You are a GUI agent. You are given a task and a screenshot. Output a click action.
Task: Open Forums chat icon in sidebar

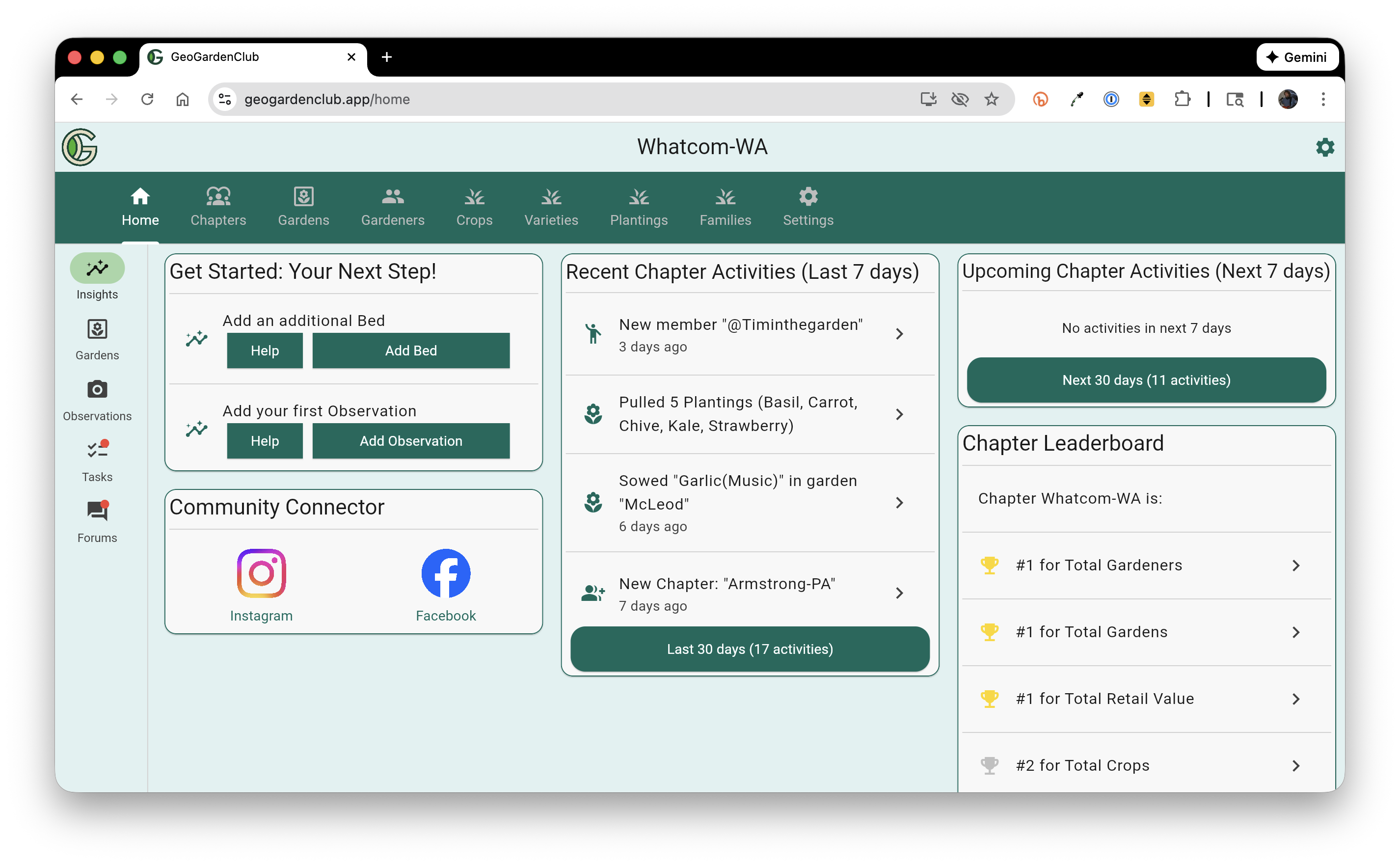[x=97, y=511]
